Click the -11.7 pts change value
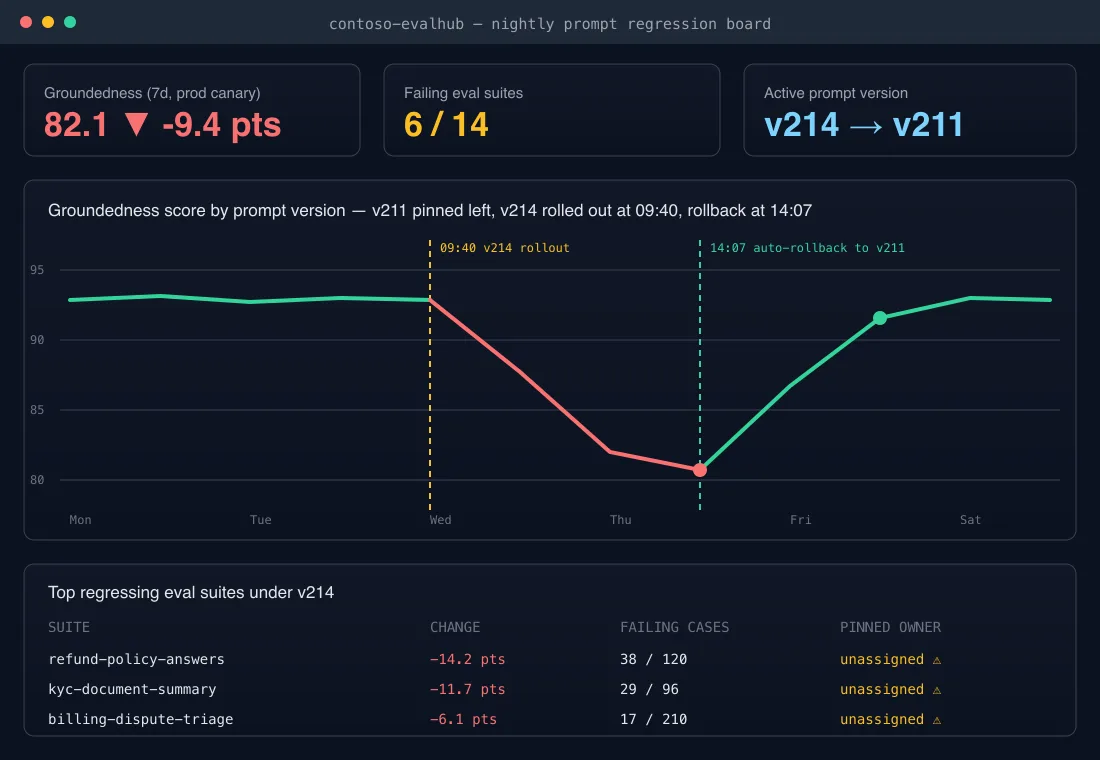Screen dimensions: 1100x760 [467, 690]
